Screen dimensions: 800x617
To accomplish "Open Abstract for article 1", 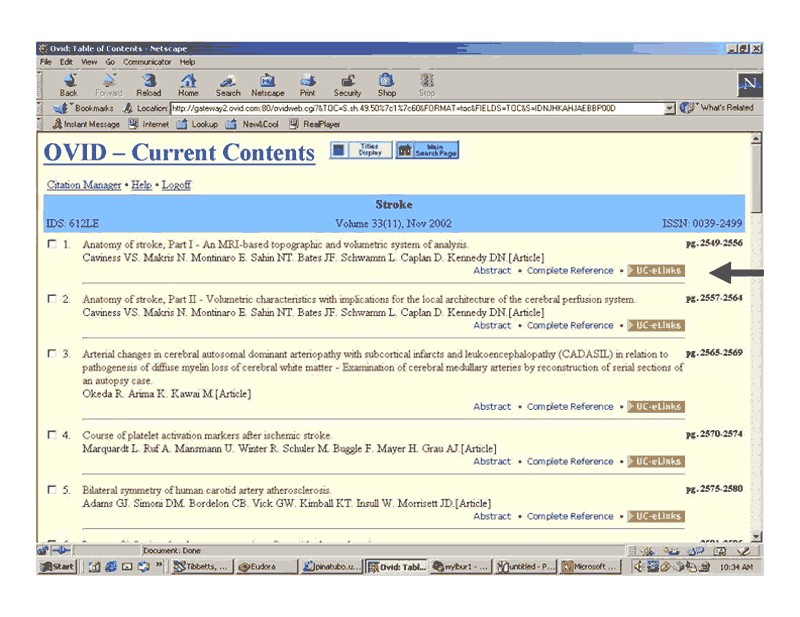I will pos(492,270).
